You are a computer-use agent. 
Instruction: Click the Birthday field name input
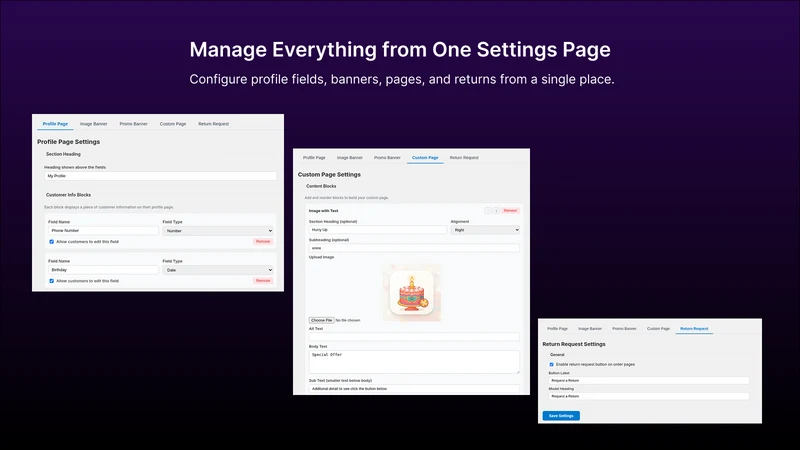coord(104,270)
